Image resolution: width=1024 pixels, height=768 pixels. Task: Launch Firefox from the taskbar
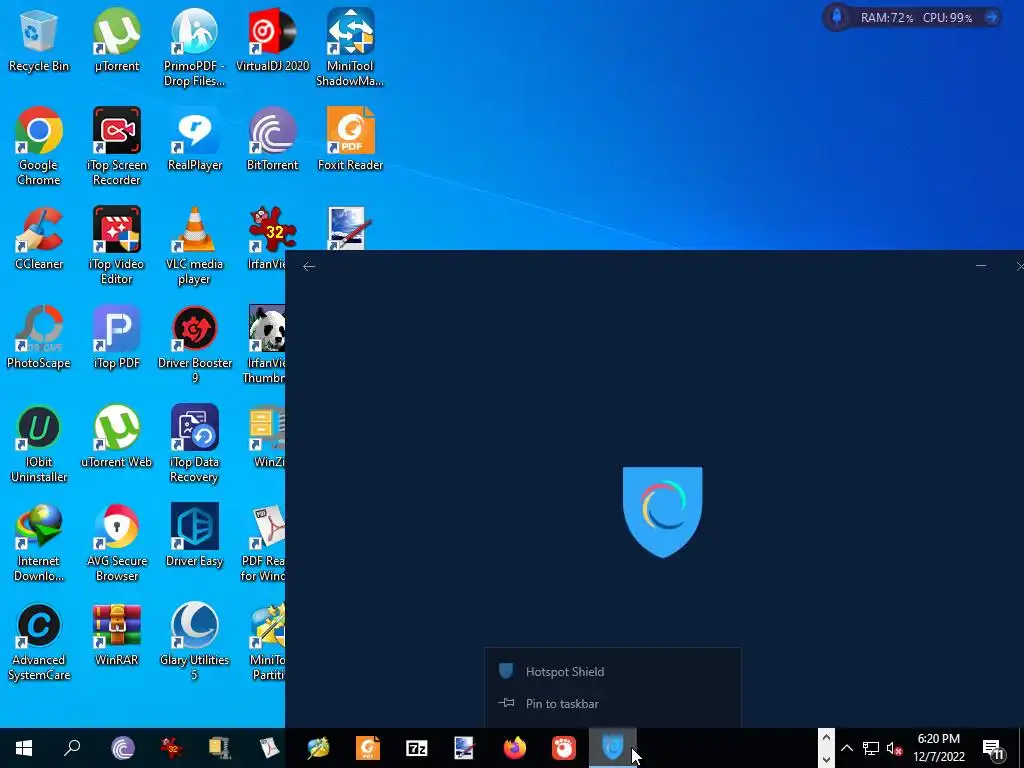(x=515, y=748)
